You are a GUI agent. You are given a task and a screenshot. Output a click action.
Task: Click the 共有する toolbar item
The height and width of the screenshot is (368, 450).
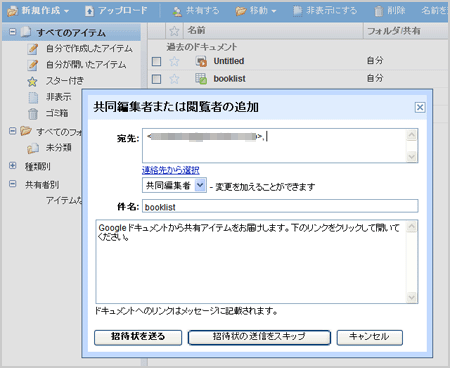[x=196, y=11]
